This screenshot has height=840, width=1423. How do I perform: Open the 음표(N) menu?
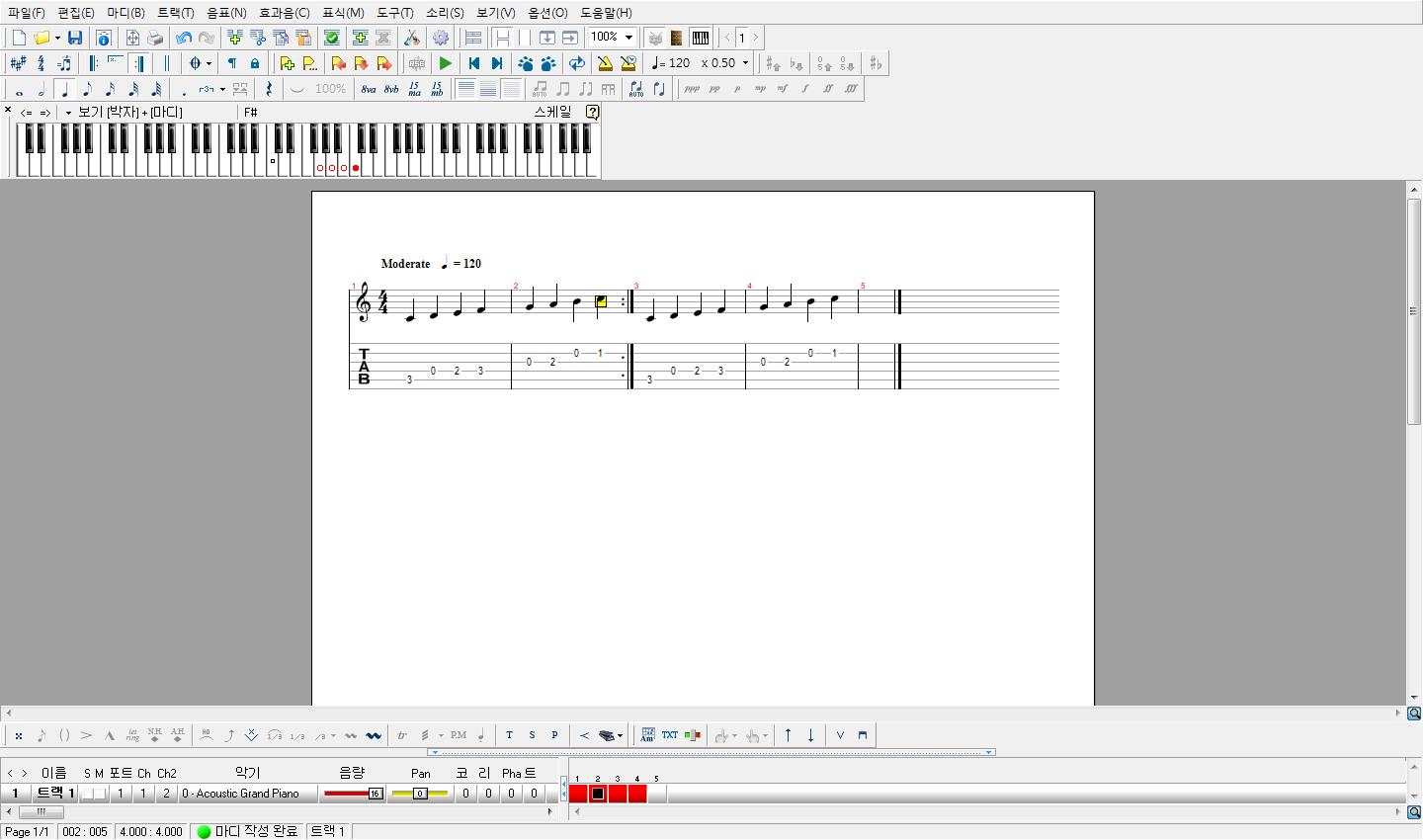coord(226,13)
